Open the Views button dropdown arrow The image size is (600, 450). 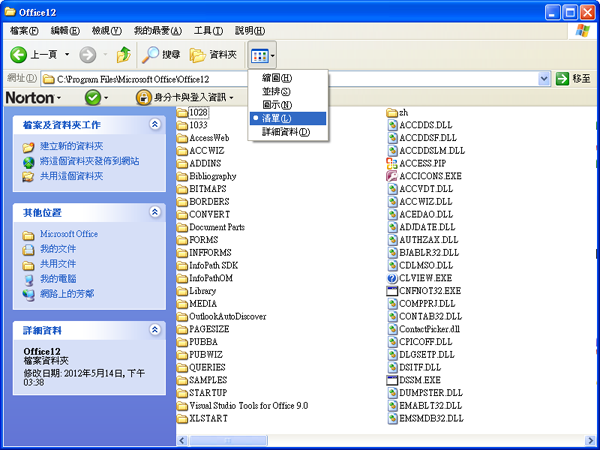pyautogui.click(x=272, y=56)
